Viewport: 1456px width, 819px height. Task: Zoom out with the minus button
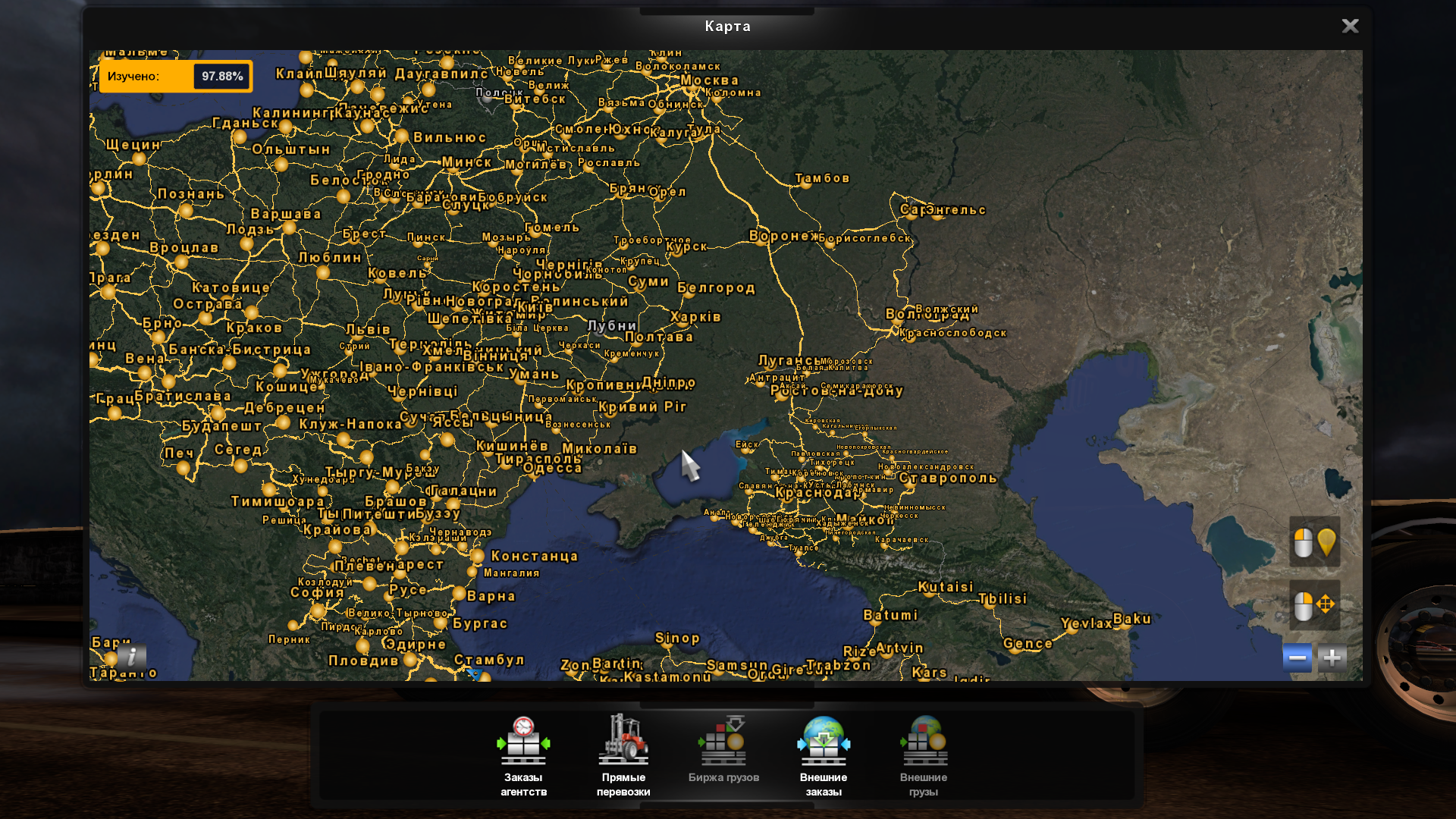tap(1297, 657)
